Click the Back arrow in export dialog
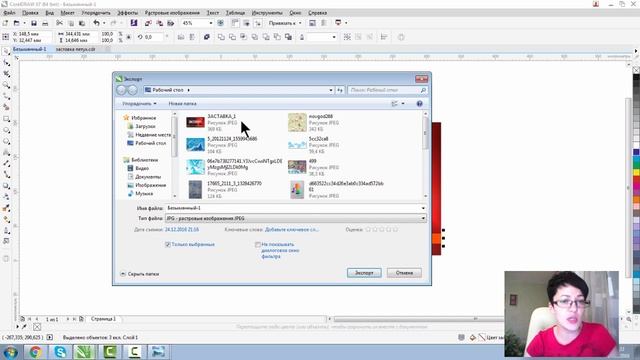Image resolution: width=640 pixels, height=360 pixels. pos(121,90)
